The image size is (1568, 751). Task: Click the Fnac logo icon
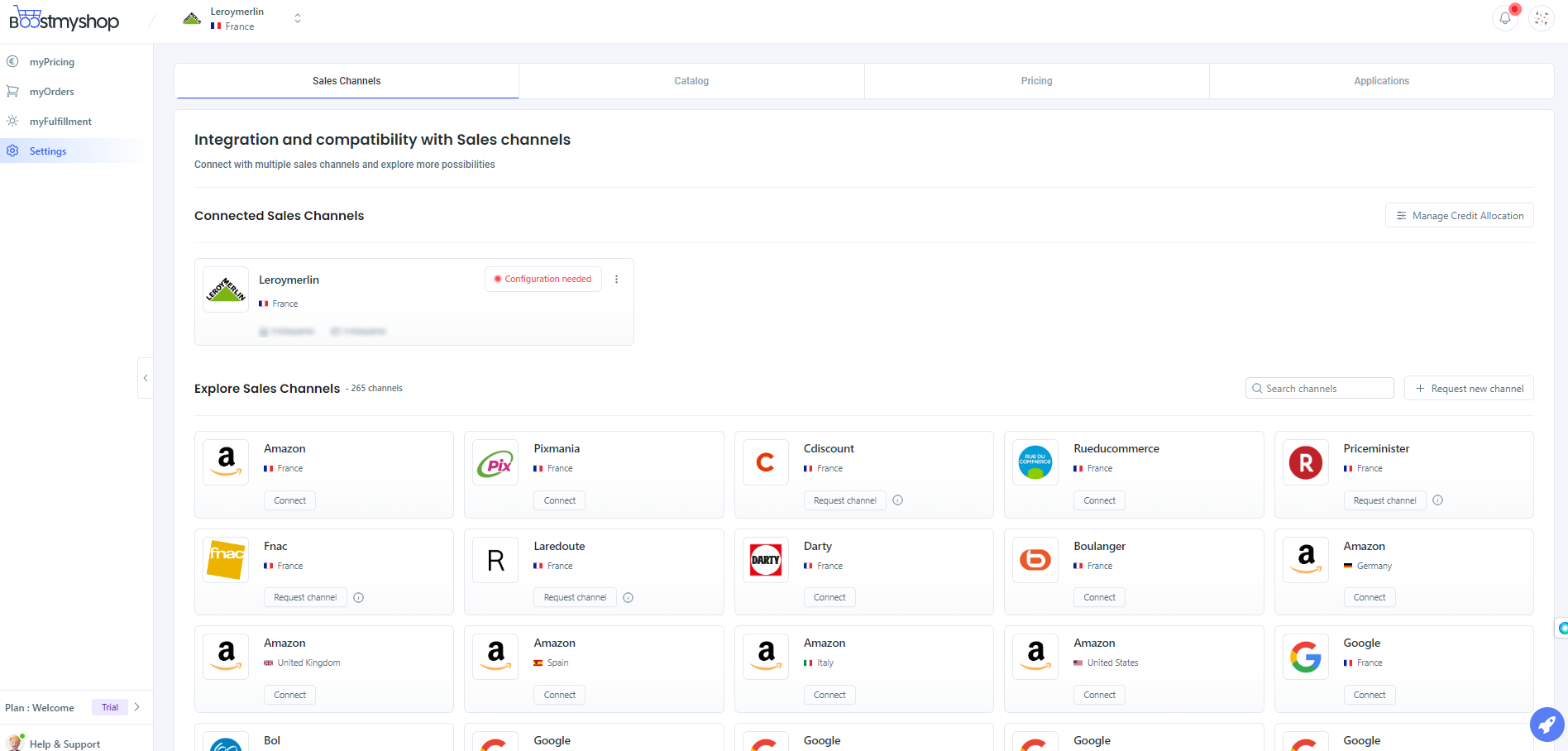point(226,560)
